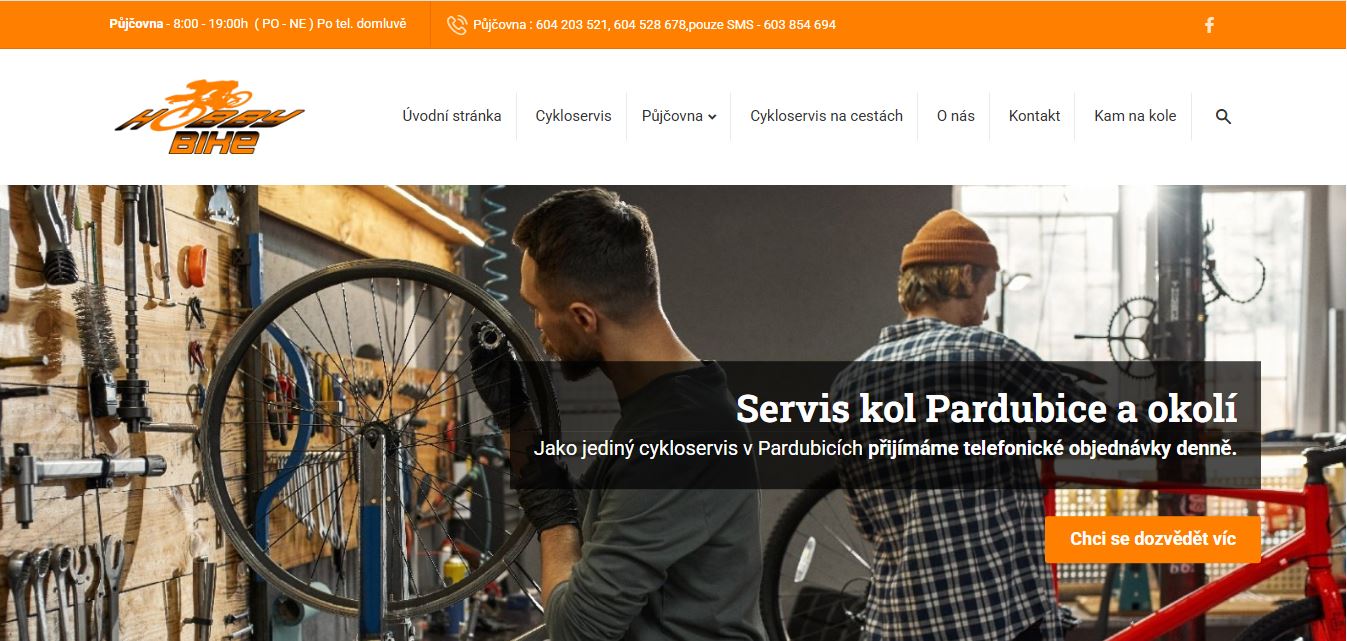Click the Chci se dozvědět víc button

tap(1153, 539)
